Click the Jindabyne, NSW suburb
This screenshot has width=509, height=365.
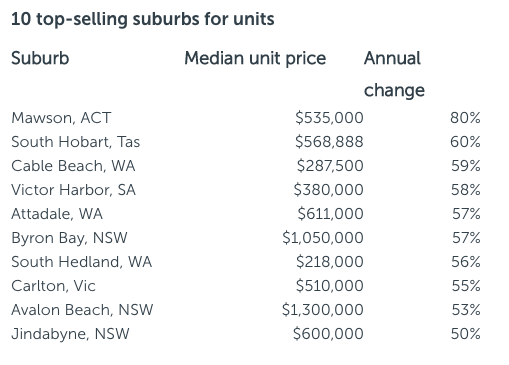70,334
